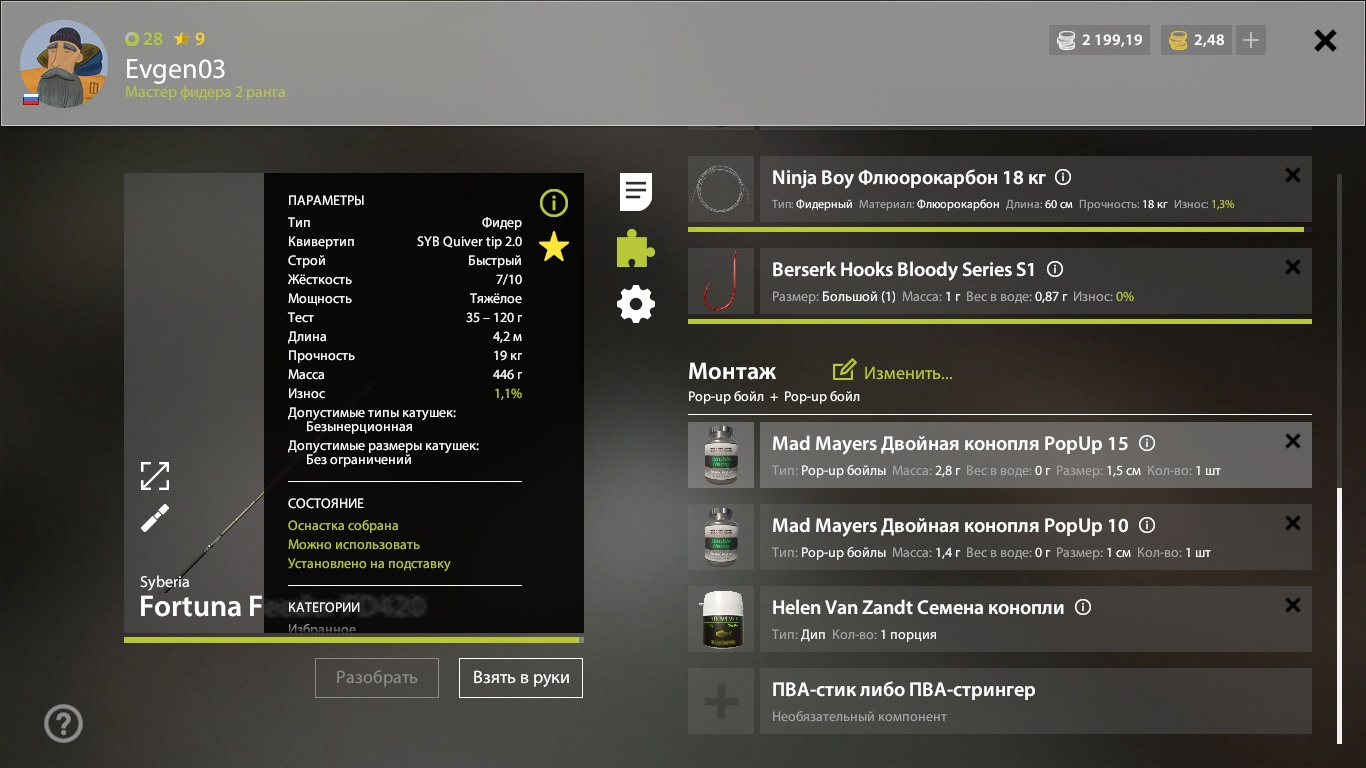This screenshot has height=768, width=1366.
Task: Click the gold coins balance 2,48
Action: pos(1196,41)
